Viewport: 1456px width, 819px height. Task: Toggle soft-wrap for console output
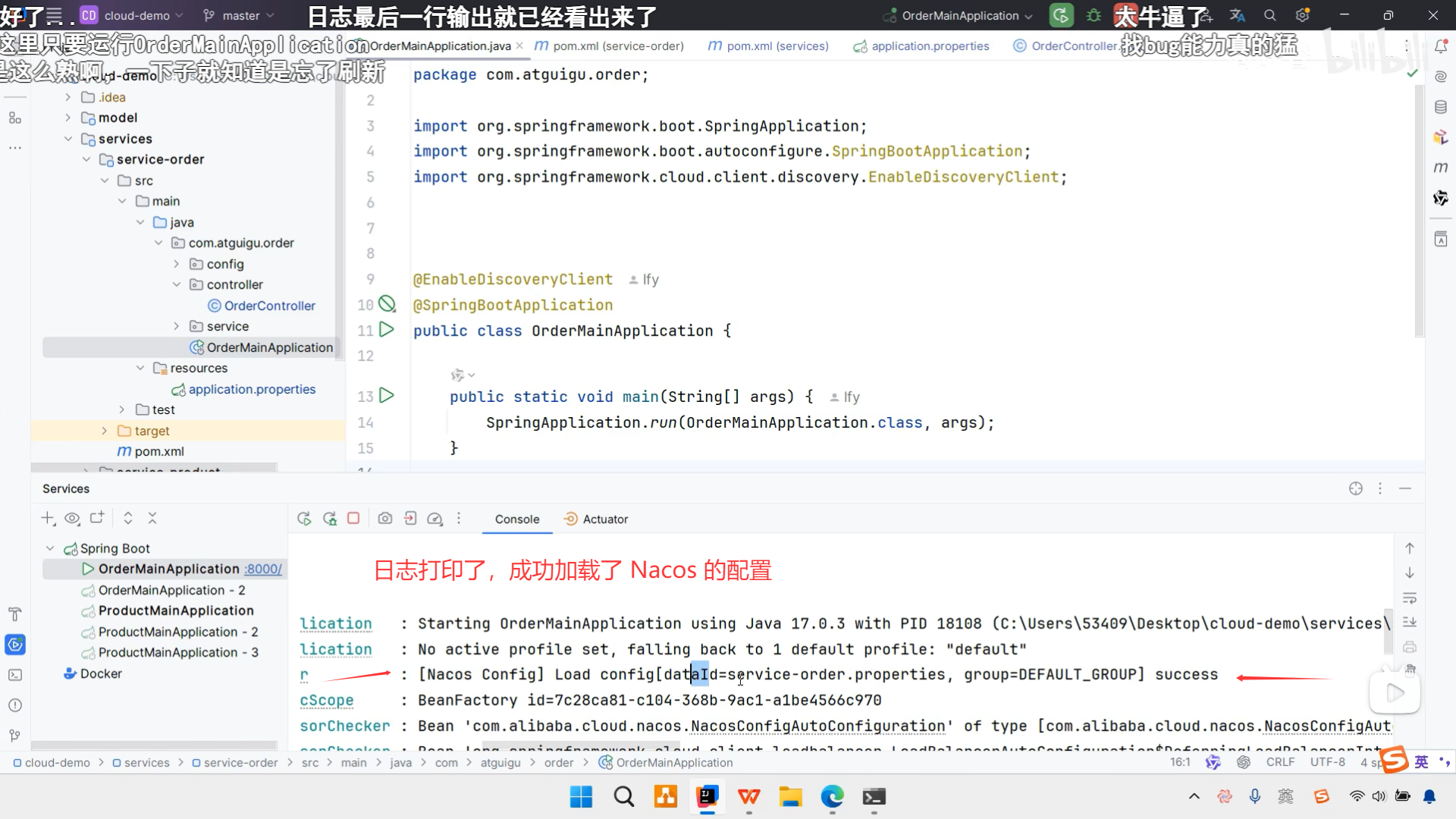coord(1409,598)
